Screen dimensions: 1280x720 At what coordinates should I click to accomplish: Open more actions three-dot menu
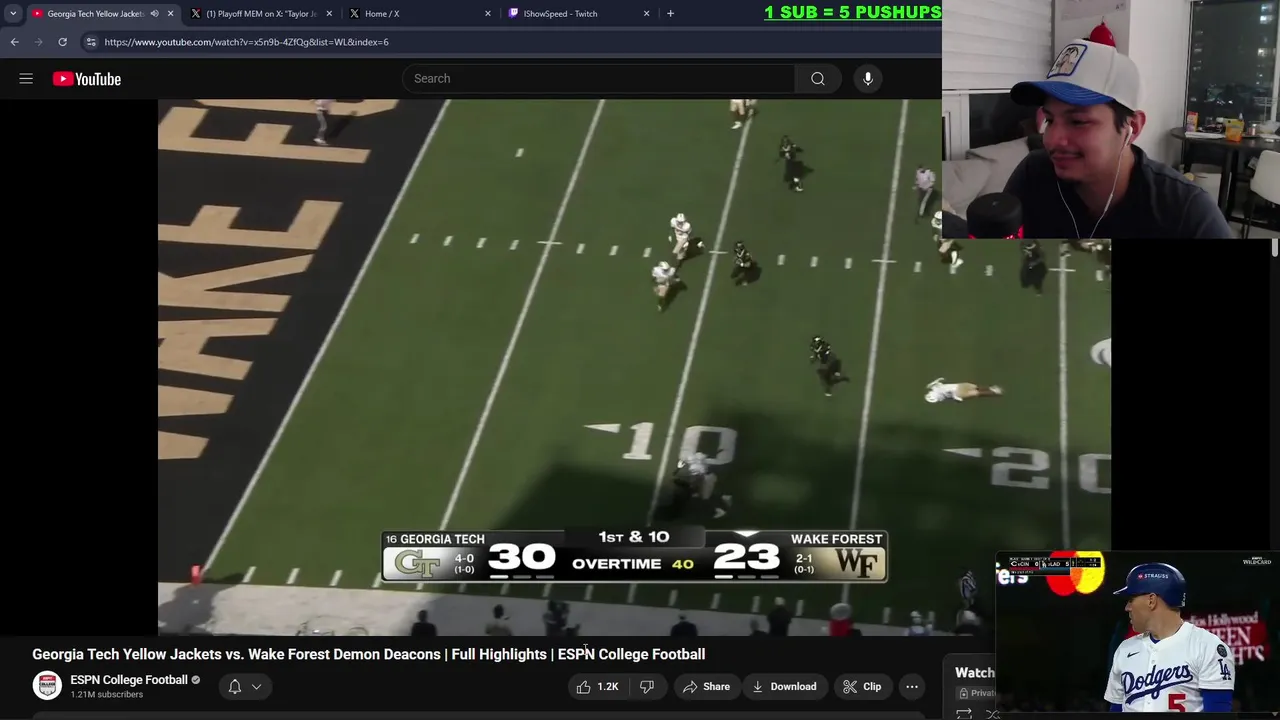pyautogui.click(x=912, y=686)
